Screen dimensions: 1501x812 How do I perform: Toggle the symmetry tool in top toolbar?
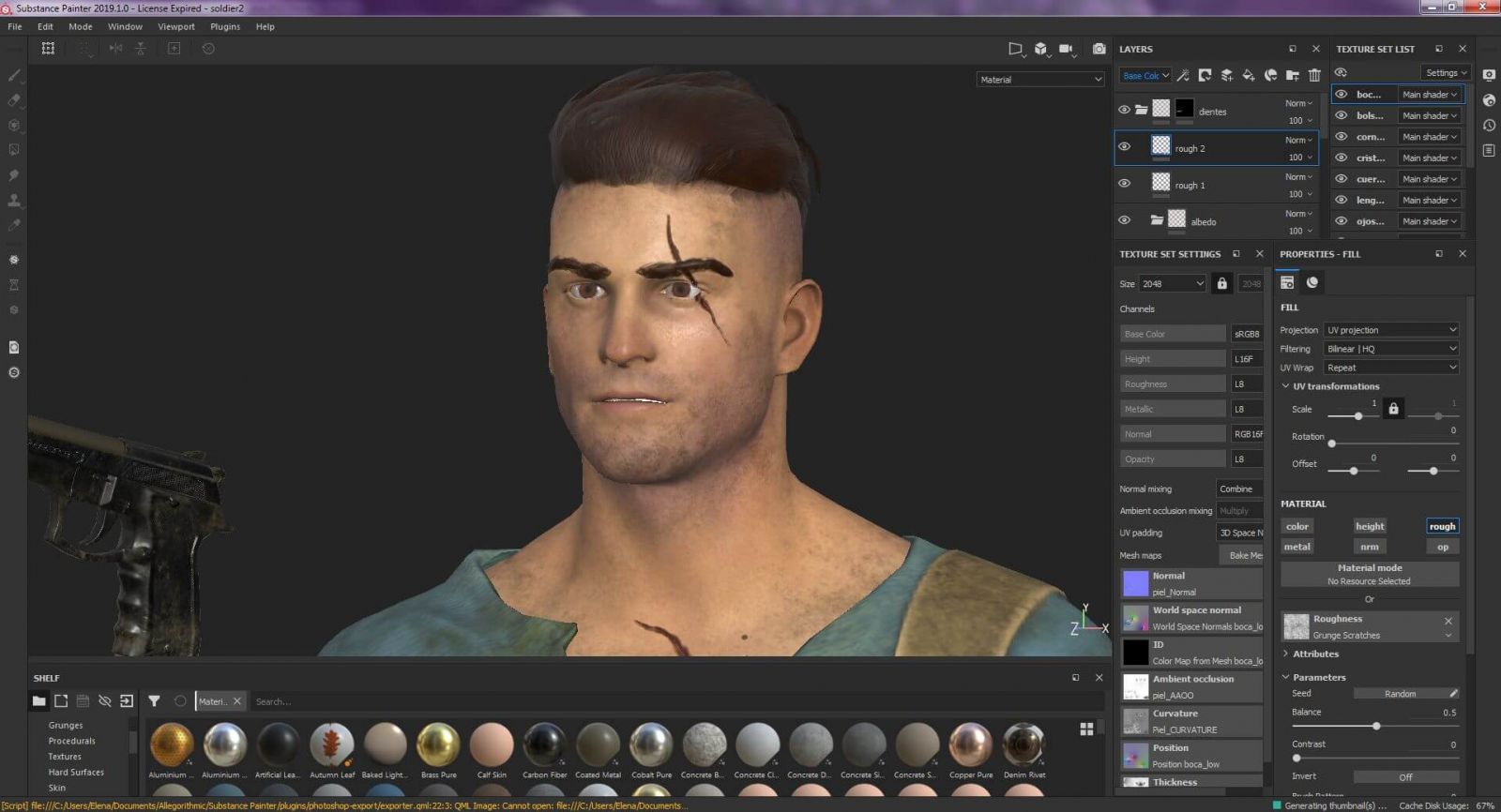115,49
